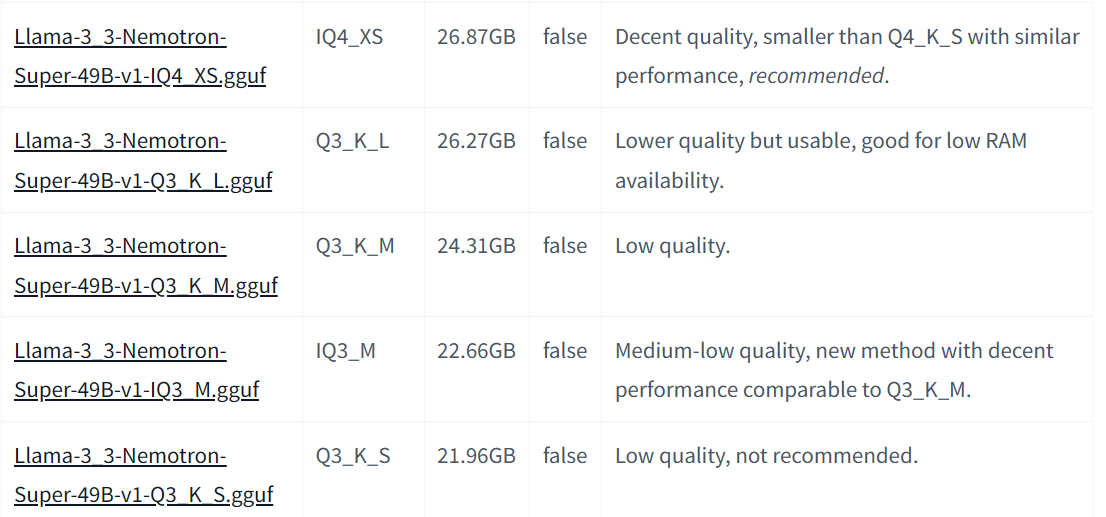Select the 'Low quality.' description text

coord(672,246)
